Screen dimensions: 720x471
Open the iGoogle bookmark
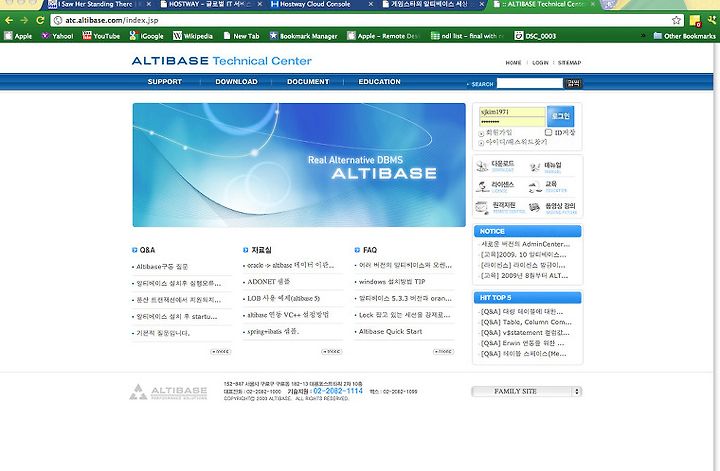pos(146,36)
